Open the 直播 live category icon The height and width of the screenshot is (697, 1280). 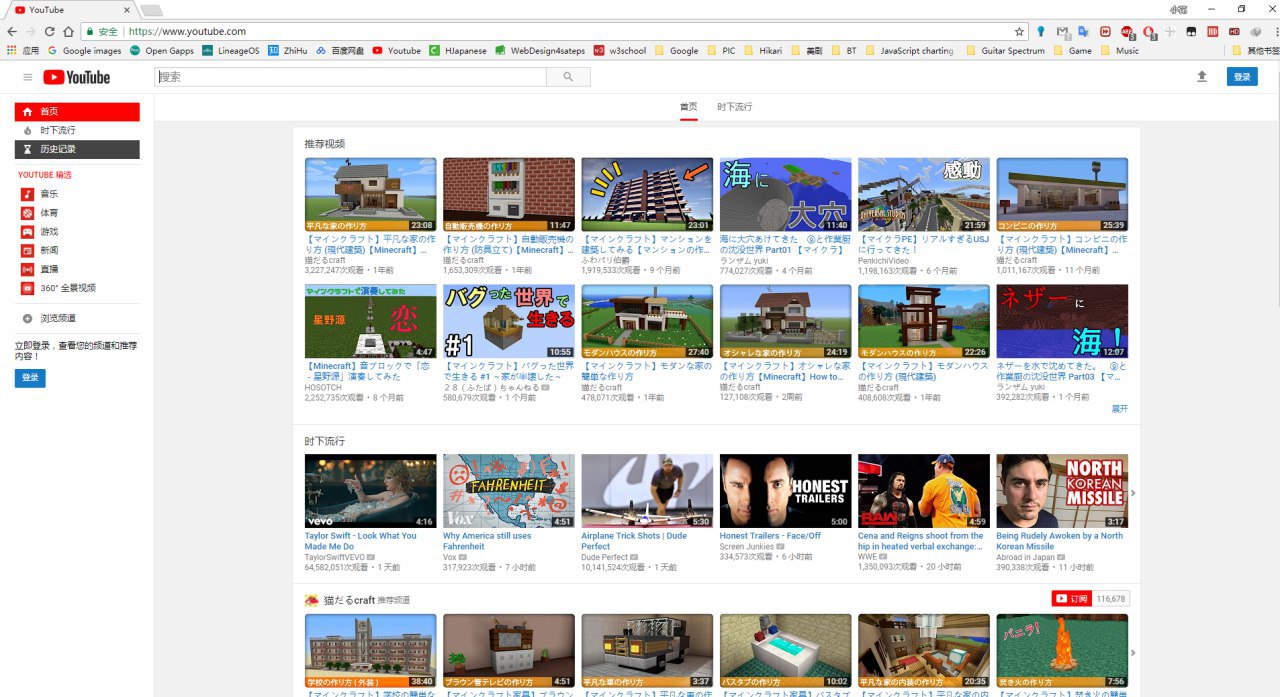pyautogui.click(x=28, y=269)
